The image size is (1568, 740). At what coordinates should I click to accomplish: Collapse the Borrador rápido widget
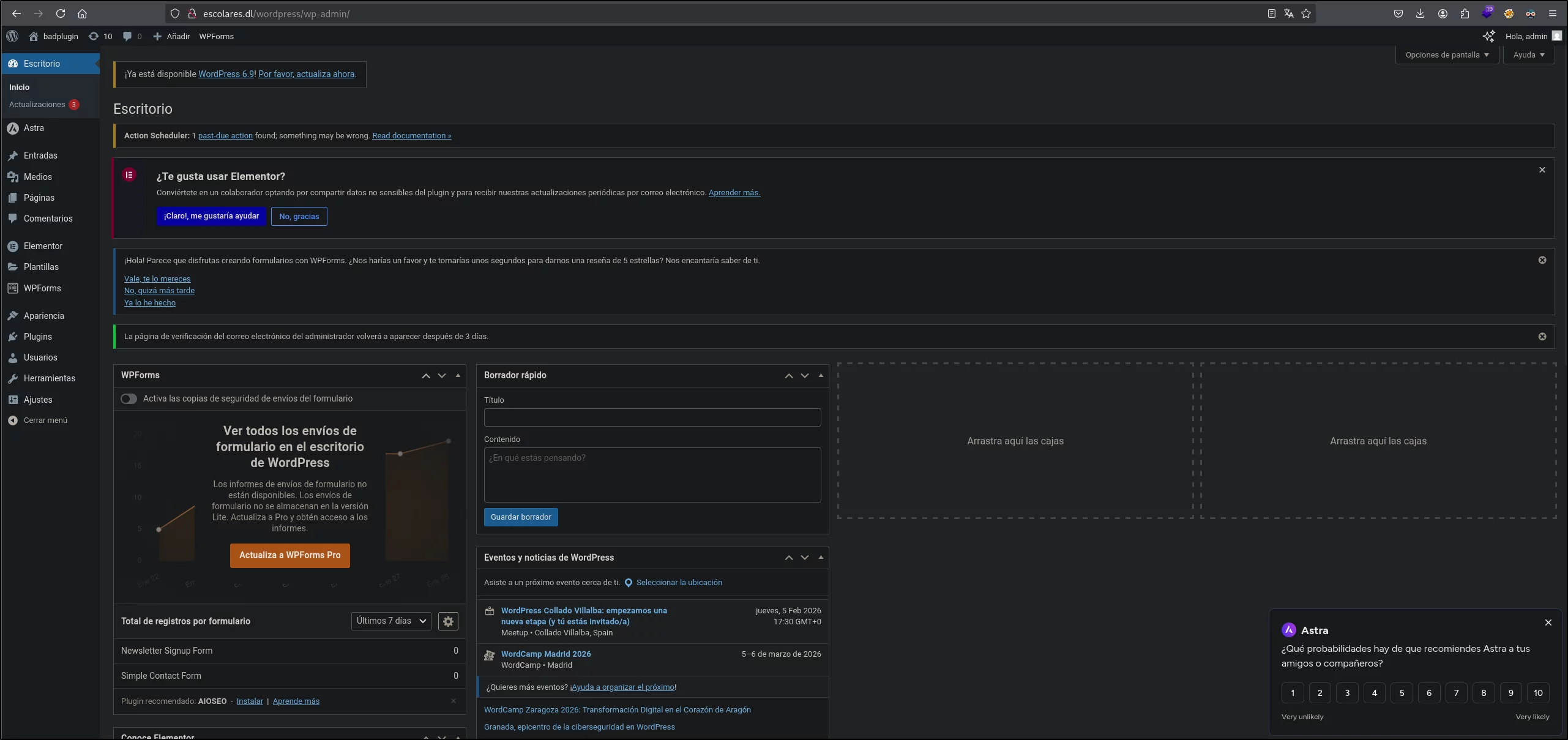[821, 376]
